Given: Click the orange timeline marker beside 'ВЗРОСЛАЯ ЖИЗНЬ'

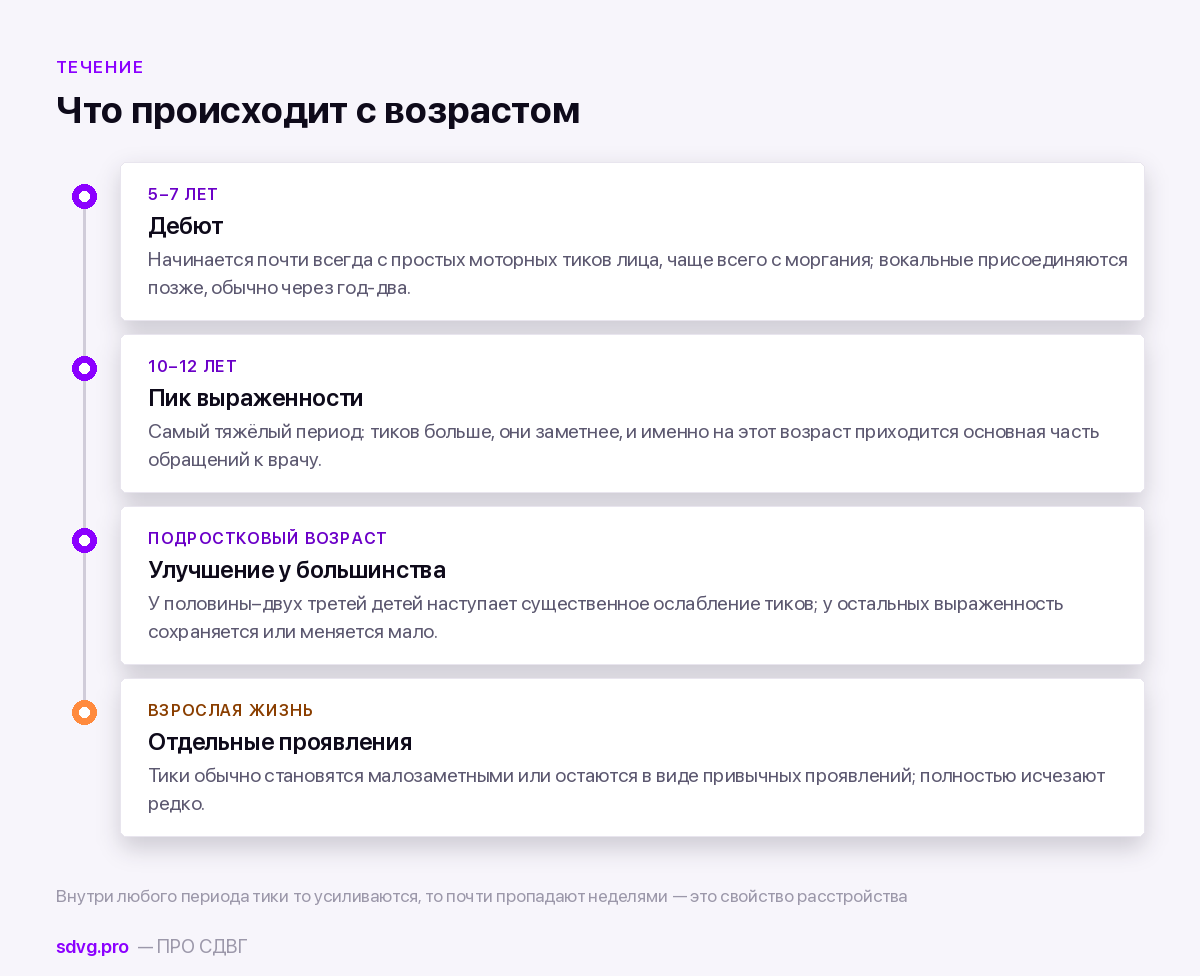Looking at the screenshot, I should [x=84, y=713].
